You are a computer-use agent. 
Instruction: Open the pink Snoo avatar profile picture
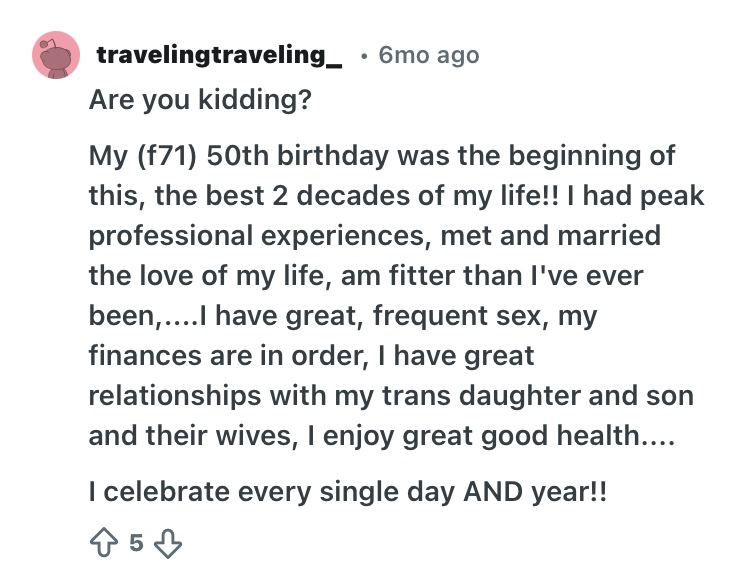(x=55, y=55)
